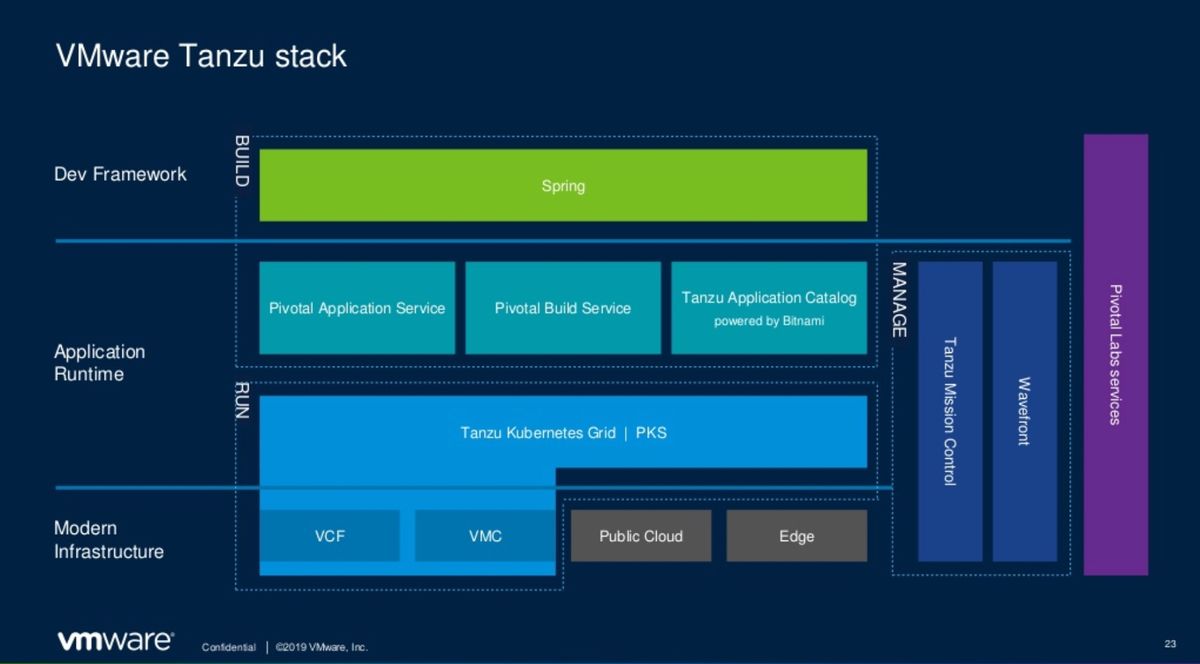
Task: Select the Pivotal Application Service box
Action: click(357, 308)
